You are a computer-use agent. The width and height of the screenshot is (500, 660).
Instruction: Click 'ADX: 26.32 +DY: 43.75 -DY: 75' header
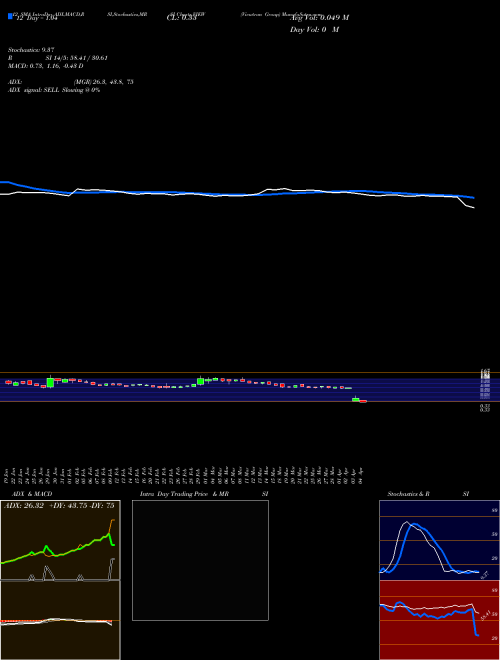59,506
